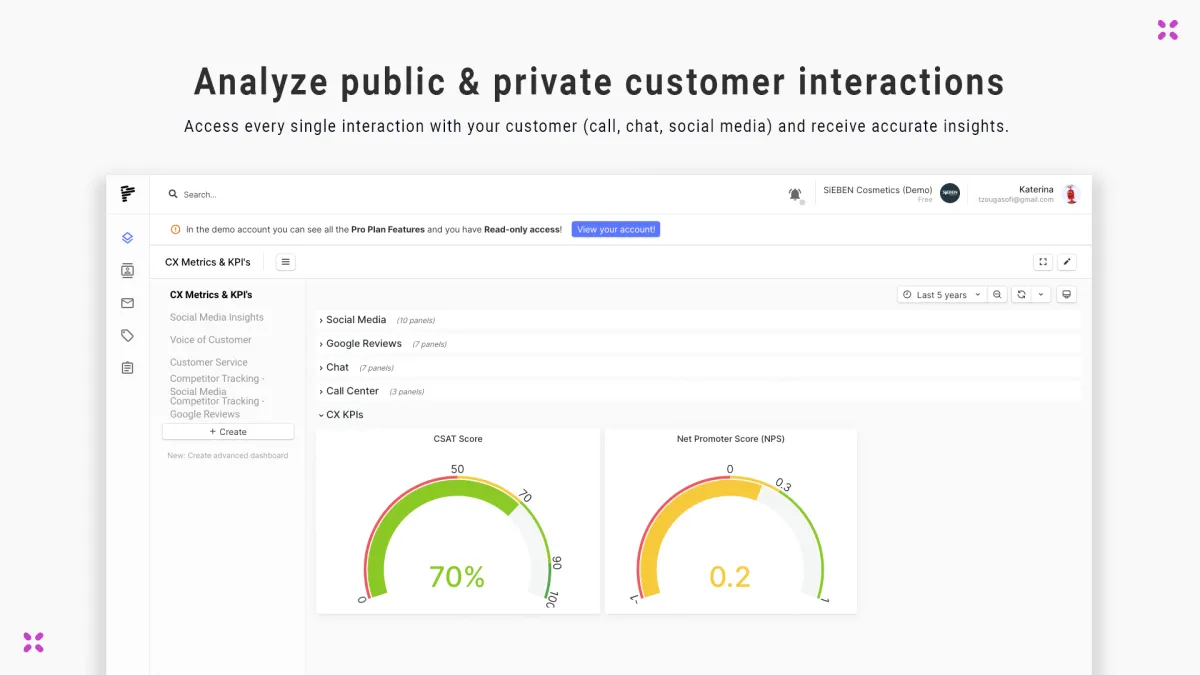Screen dimensions: 1200x675
Task: Open the clipboard reports icon in sidebar
Action: [127, 368]
